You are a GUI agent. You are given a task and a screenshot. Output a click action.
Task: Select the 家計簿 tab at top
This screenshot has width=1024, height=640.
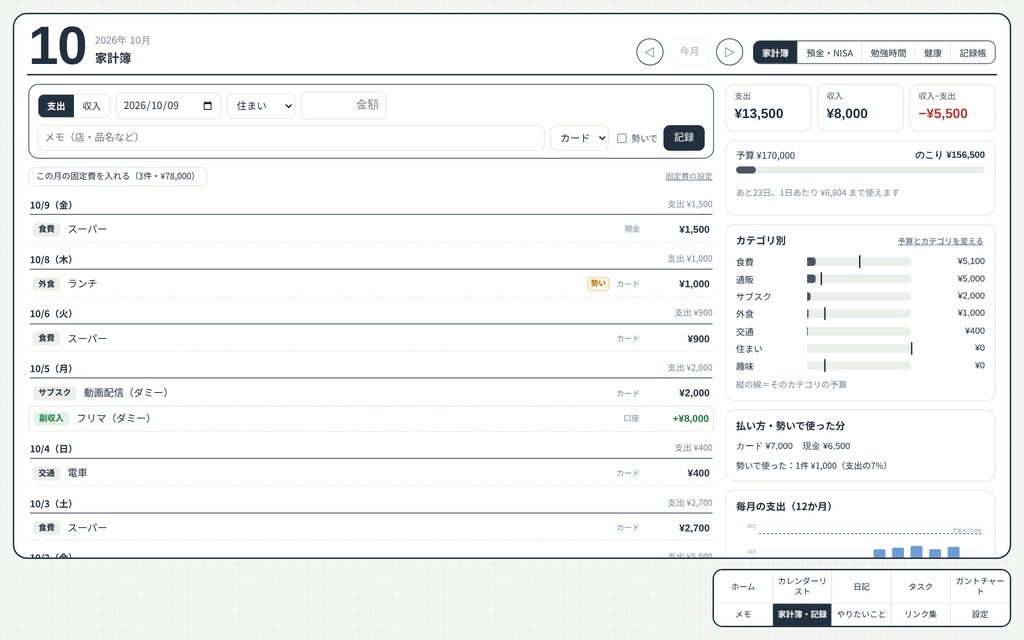pyautogui.click(x=775, y=53)
